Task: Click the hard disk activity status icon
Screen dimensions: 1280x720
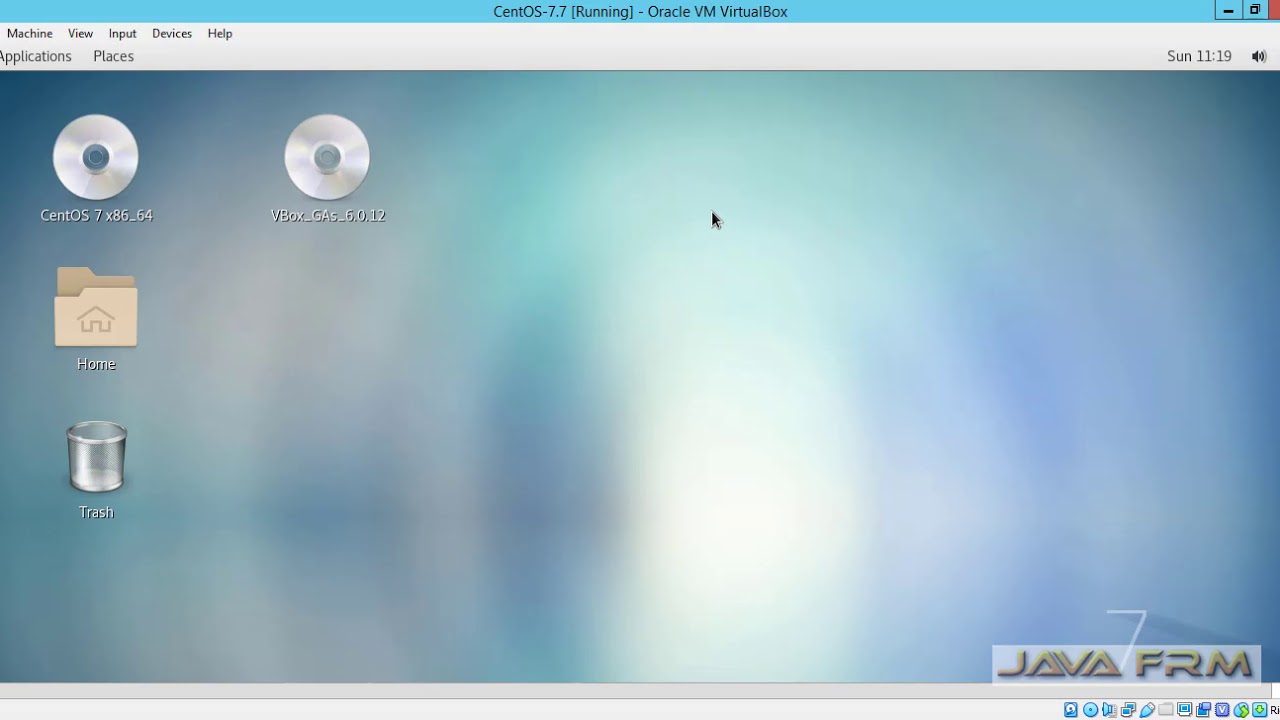Action: [1071, 710]
